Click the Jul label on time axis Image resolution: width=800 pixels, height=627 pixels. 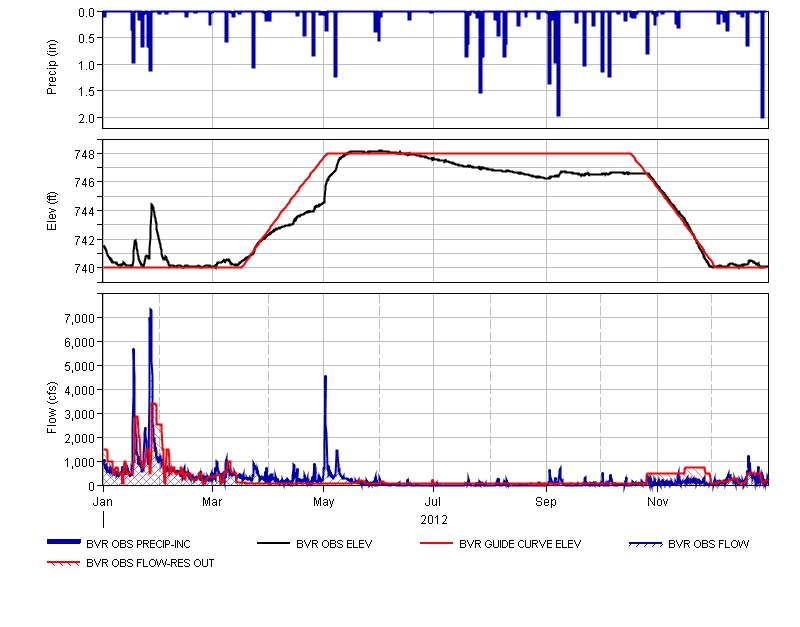click(433, 501)
